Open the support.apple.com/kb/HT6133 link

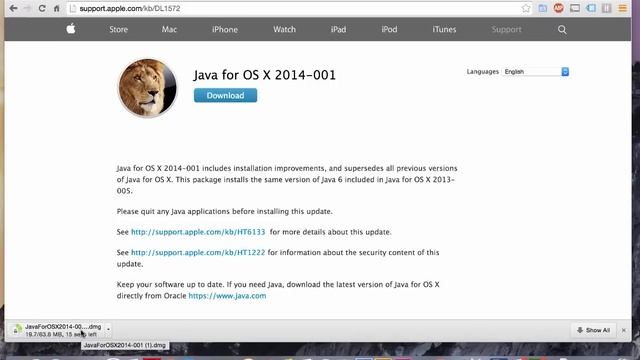click(x=198, y=232)
